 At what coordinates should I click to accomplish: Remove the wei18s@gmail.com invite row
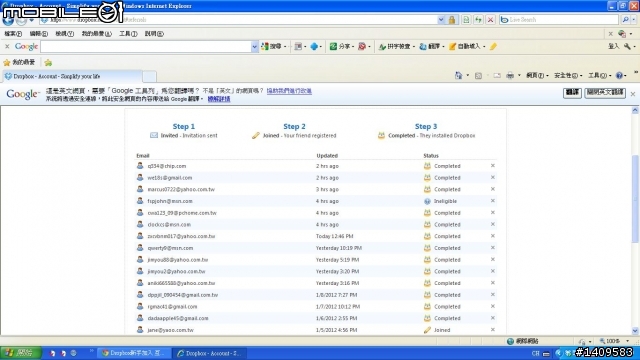493,178
